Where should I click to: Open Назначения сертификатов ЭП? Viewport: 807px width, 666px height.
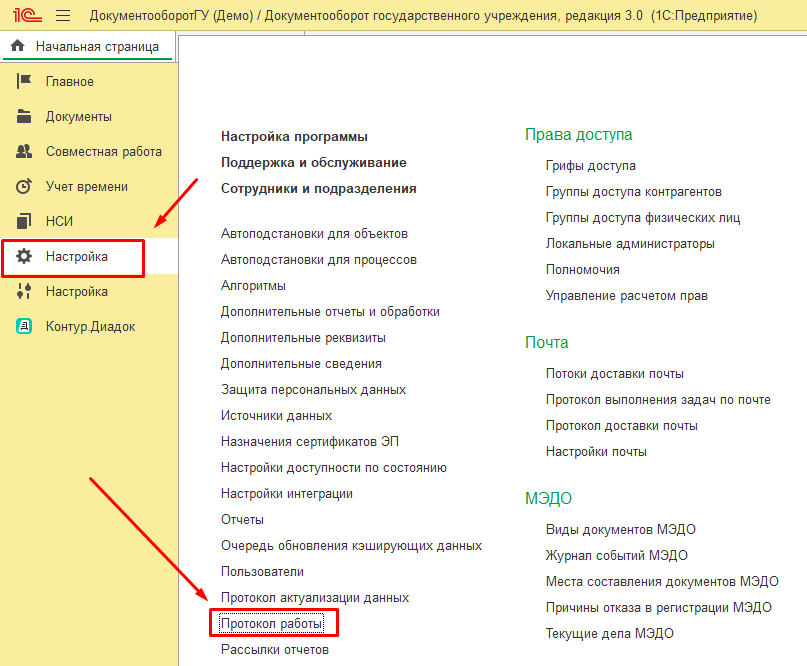point(309,442)
